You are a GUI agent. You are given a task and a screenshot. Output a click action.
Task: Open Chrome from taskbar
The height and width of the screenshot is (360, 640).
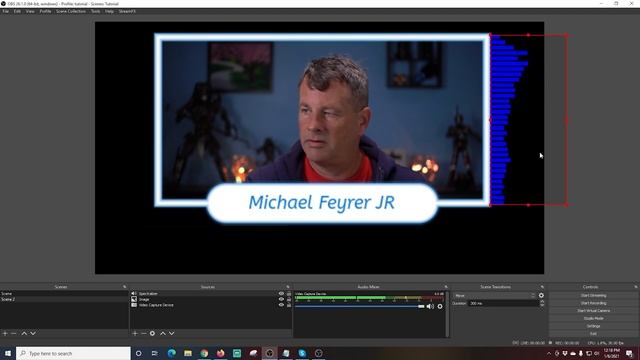[x=204, y=353]
